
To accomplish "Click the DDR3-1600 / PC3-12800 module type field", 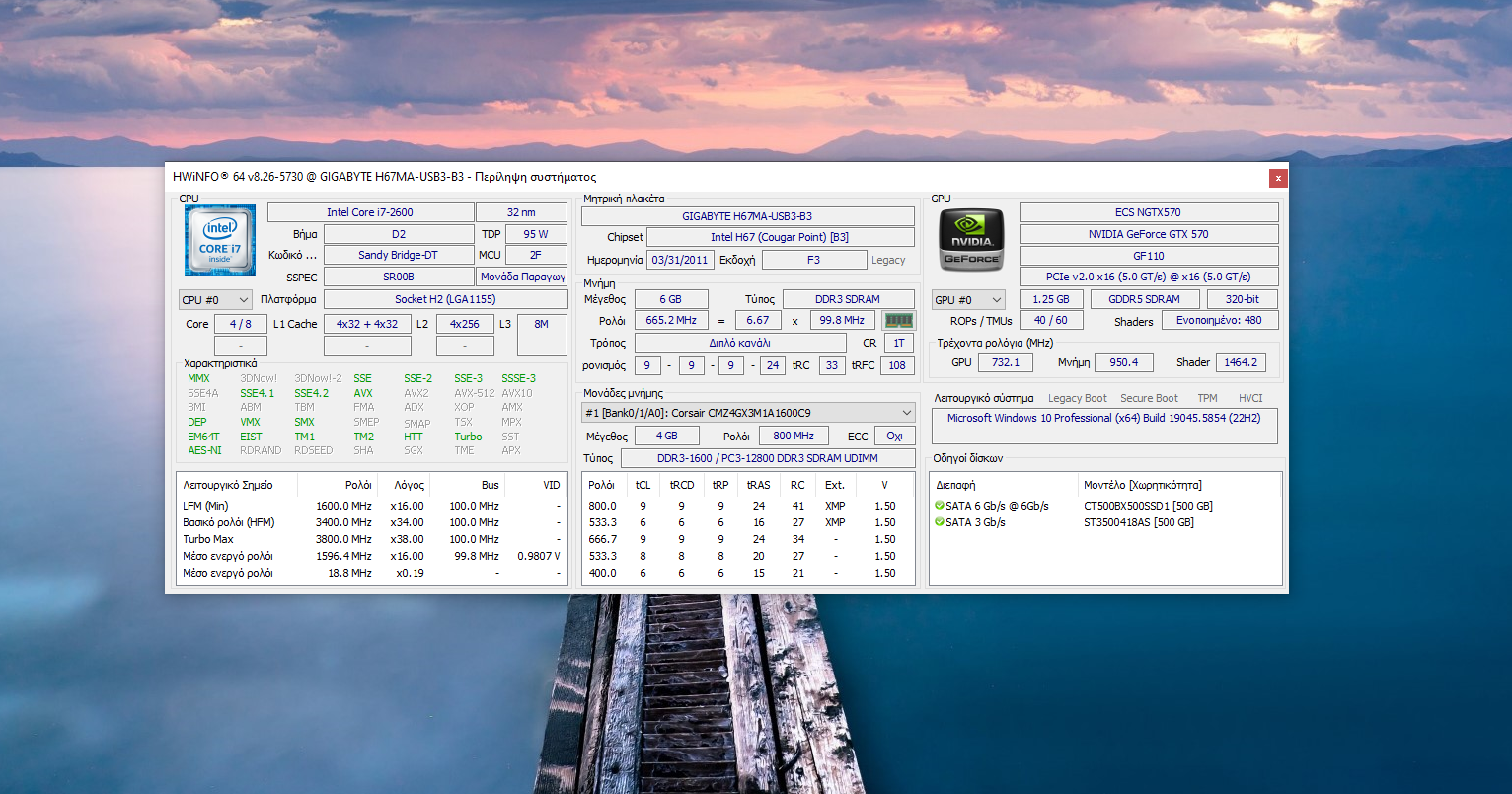I will click(768, 458).
